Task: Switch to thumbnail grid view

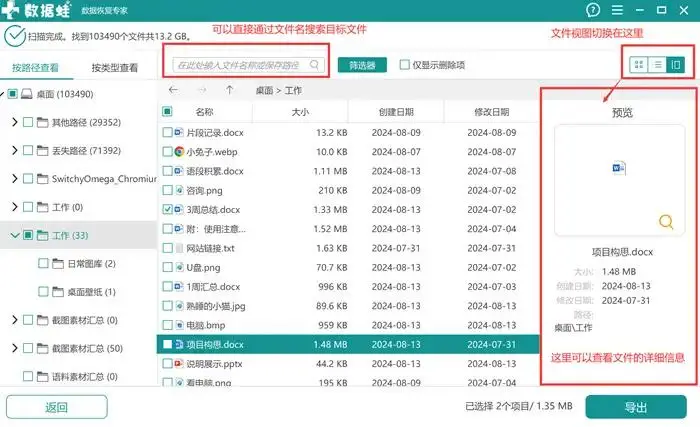Action: tap(638, 65)
